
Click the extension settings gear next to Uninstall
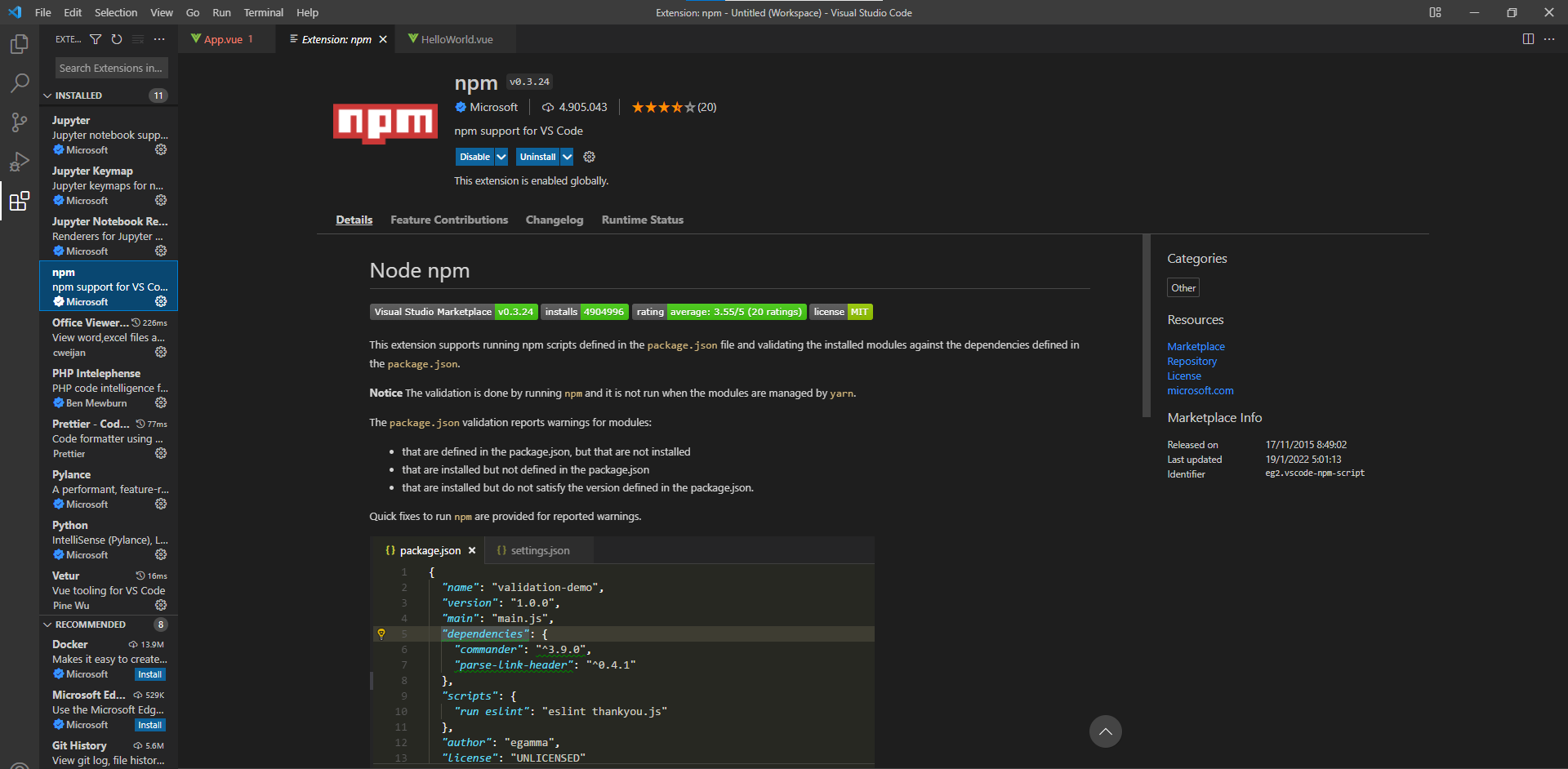point(589,156)
